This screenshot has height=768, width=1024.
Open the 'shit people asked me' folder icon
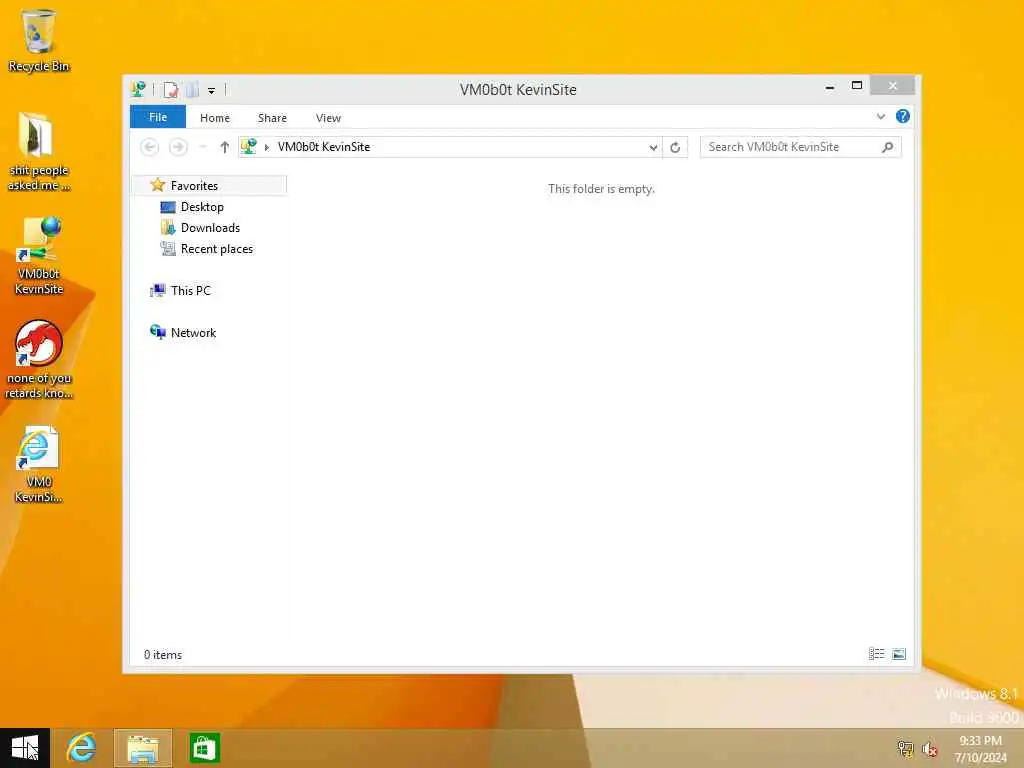(x=39, y=152)
